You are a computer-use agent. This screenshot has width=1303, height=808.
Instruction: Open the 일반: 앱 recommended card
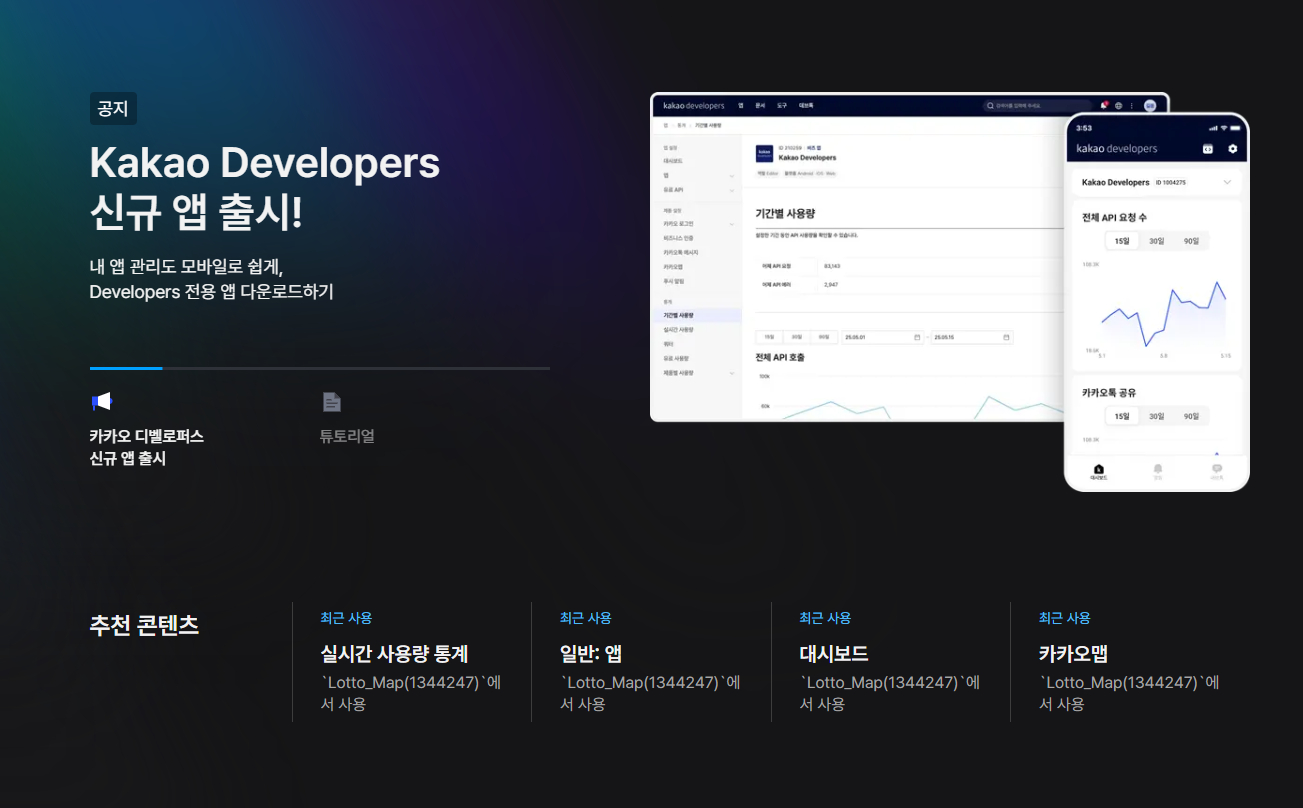651,661
